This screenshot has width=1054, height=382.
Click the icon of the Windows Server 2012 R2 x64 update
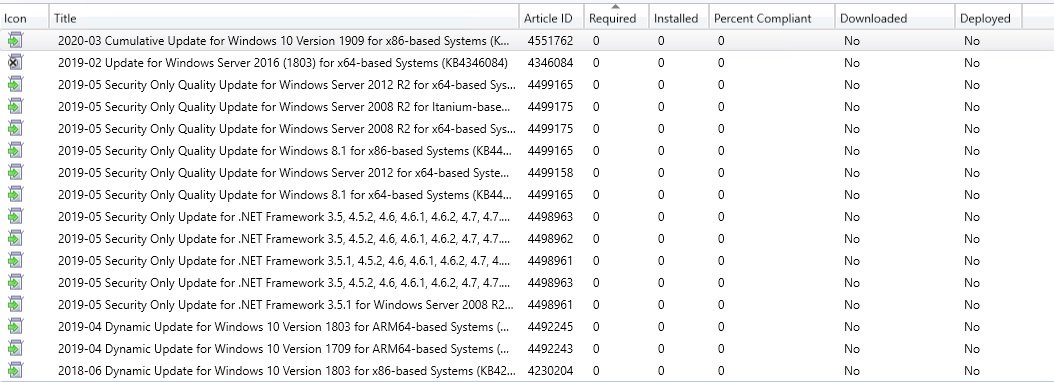coord(15,85)
